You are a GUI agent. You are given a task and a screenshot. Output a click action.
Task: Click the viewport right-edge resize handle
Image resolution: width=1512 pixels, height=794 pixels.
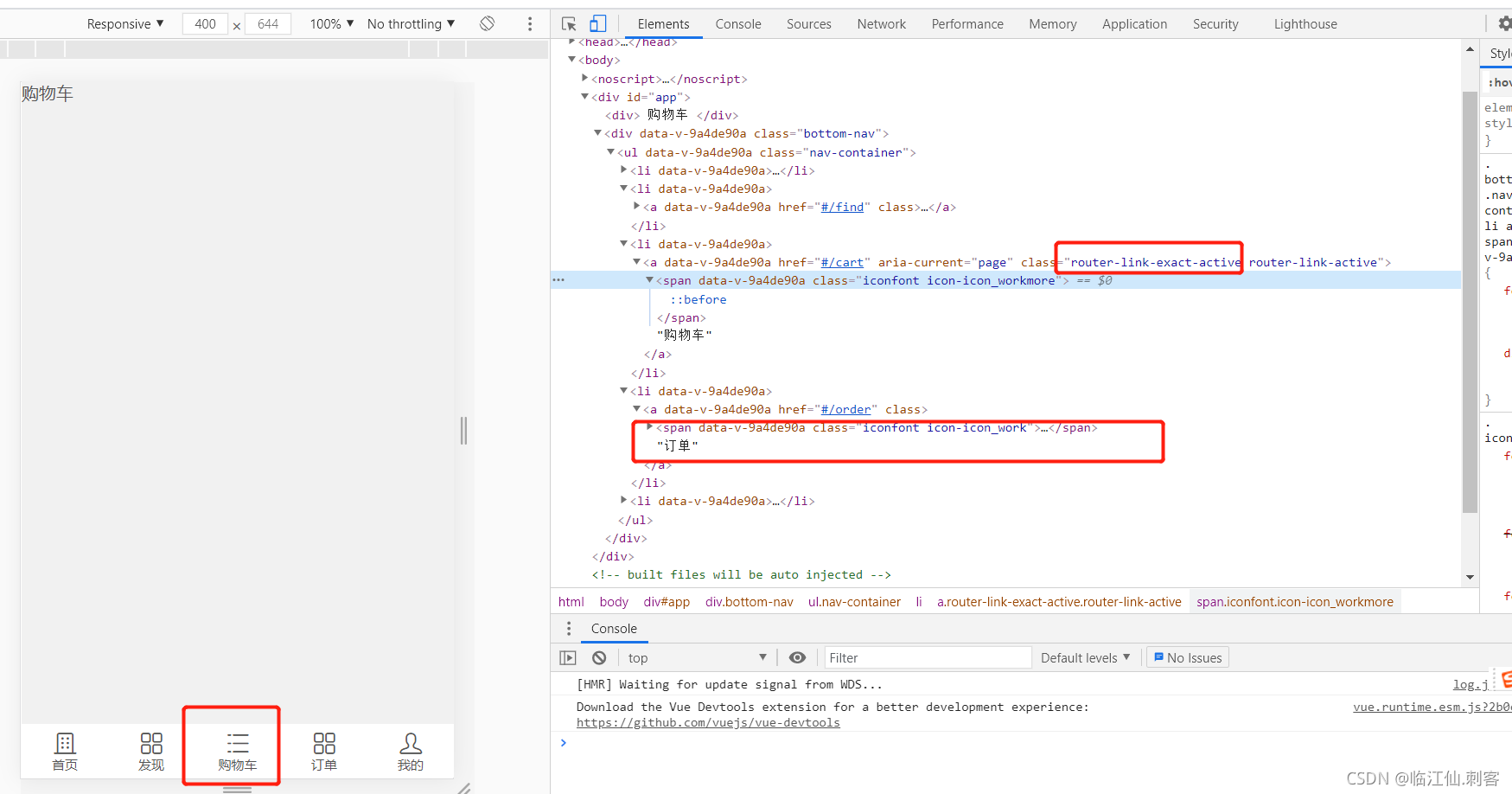click(463, 431)
